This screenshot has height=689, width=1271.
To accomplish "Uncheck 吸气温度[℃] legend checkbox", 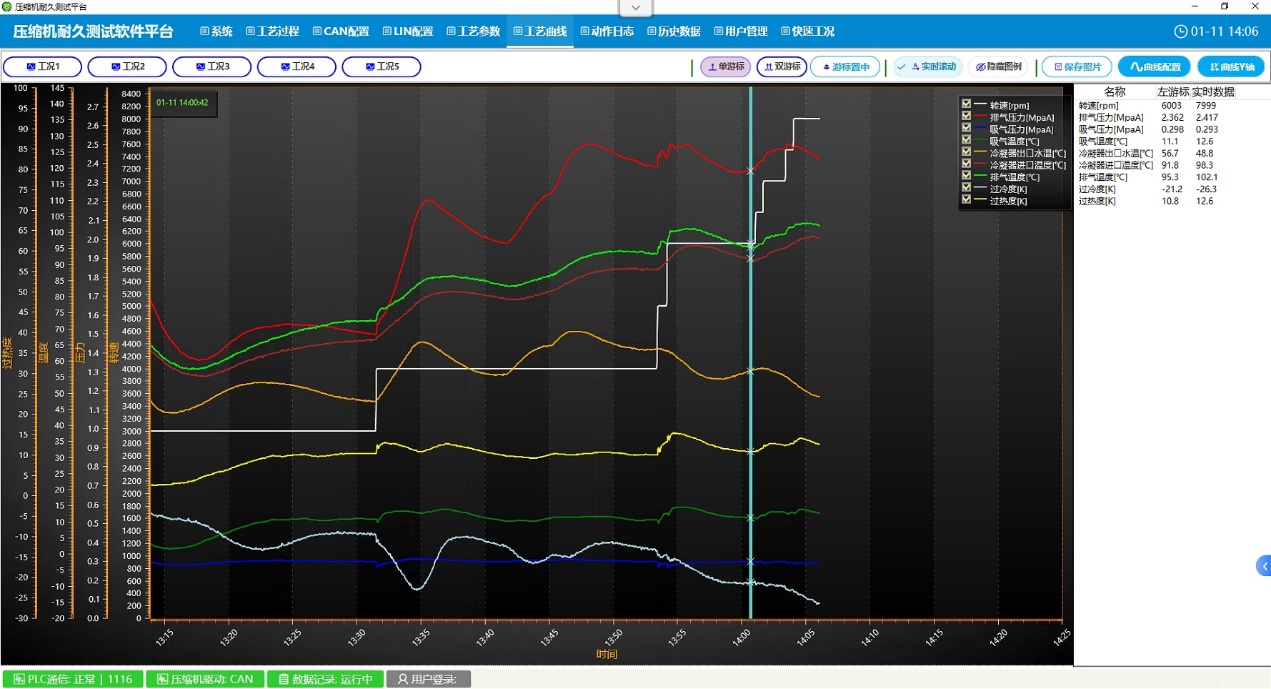I will point(966,140).
